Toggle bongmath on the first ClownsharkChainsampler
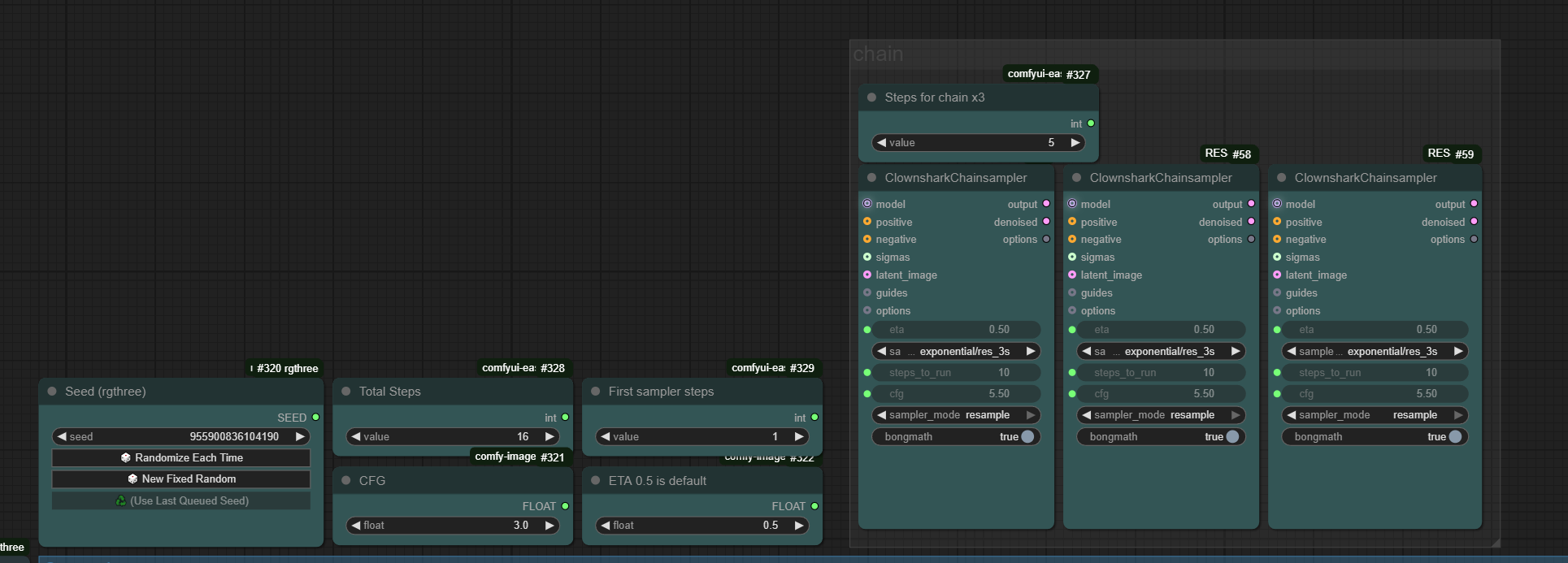The image size is (1568, 563). click(x=1027, y=437)
